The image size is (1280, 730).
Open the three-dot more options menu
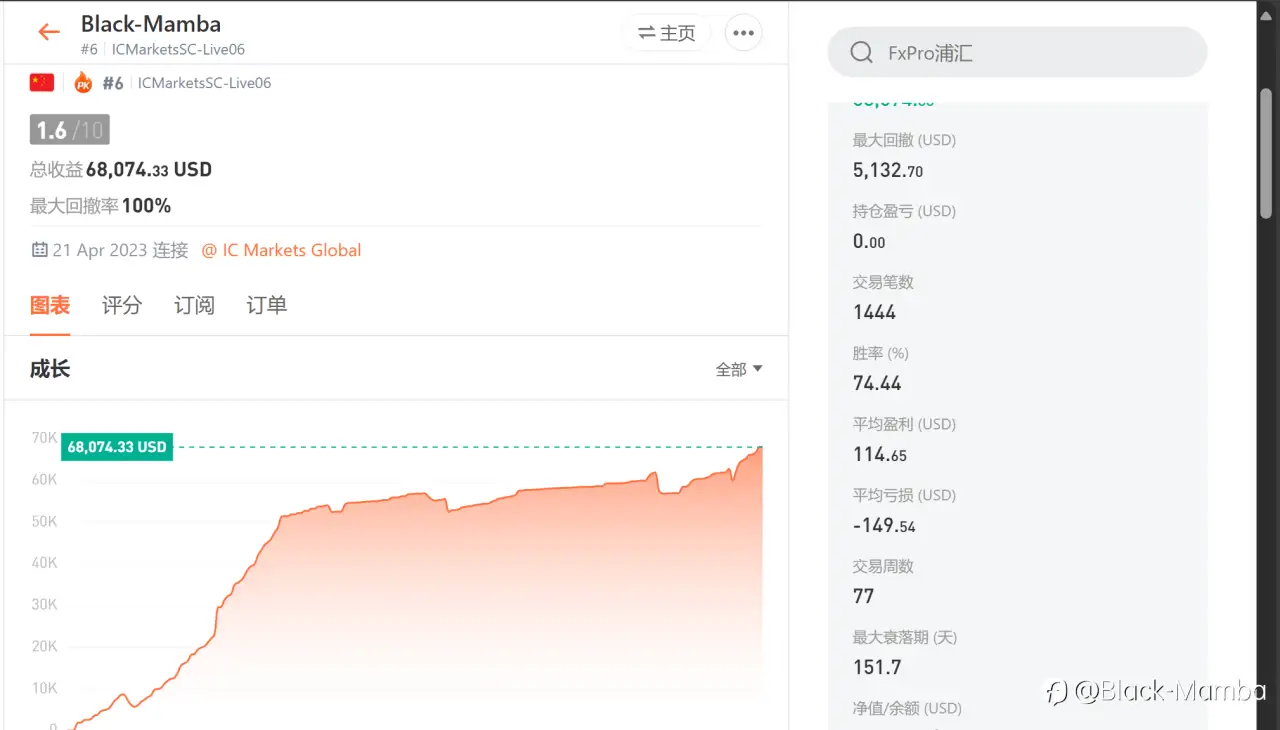[743, 33]
